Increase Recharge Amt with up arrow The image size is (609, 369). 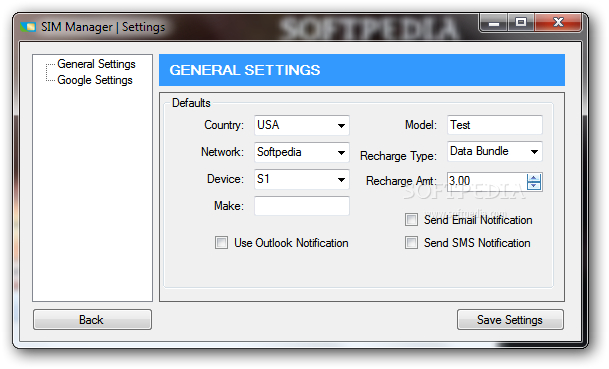tap(534, 178)
